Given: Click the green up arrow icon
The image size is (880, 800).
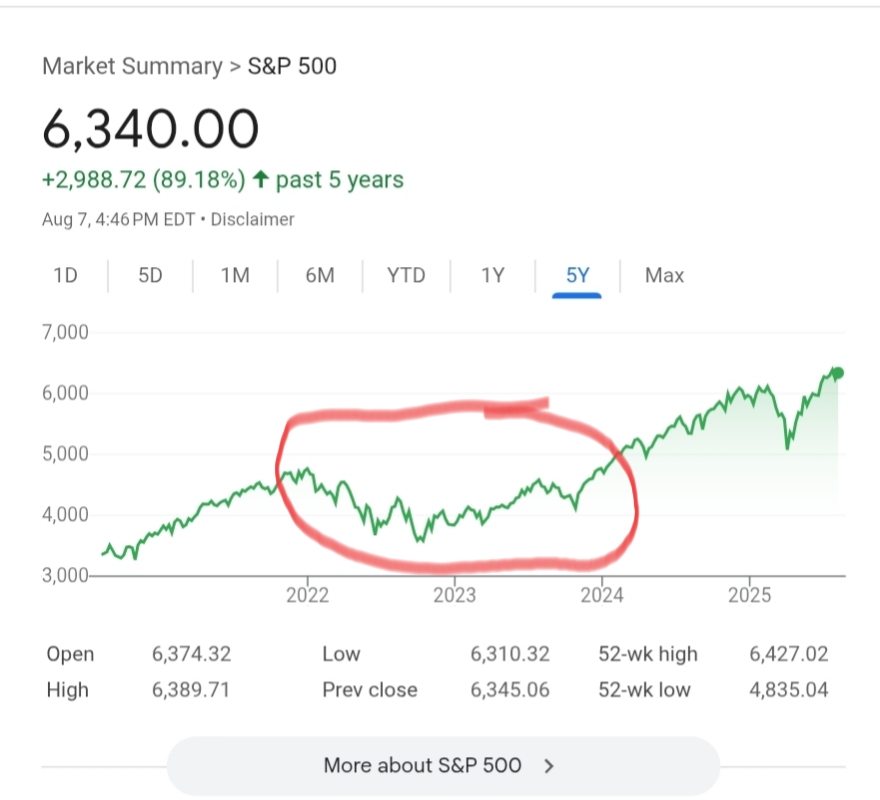Looking at the screenshot, I should (261, 180).
